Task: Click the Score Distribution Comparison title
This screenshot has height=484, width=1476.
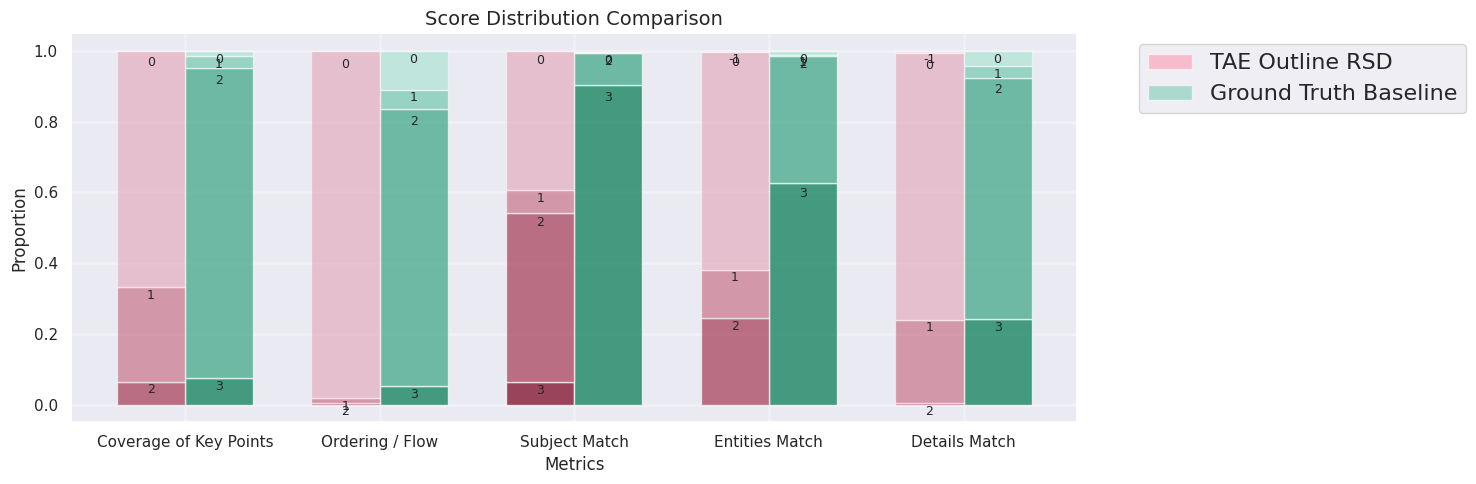Action: click(573, 18)
